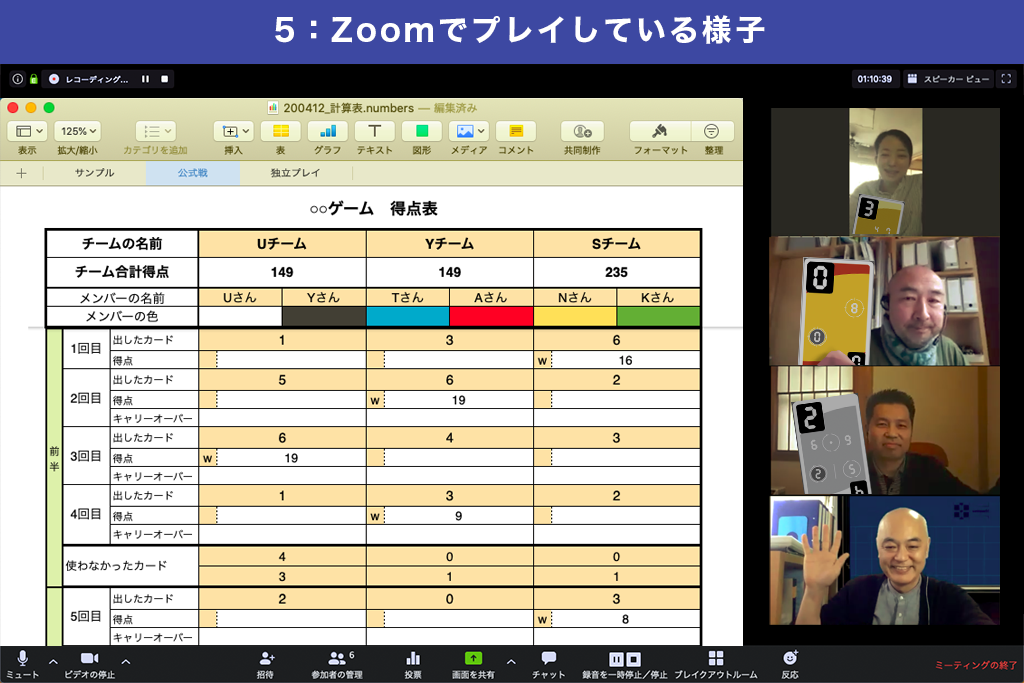The height and width of the screenshot is (683, 1024).
Task: Click the Yさん dark color cell
Action: pos(324,317)
